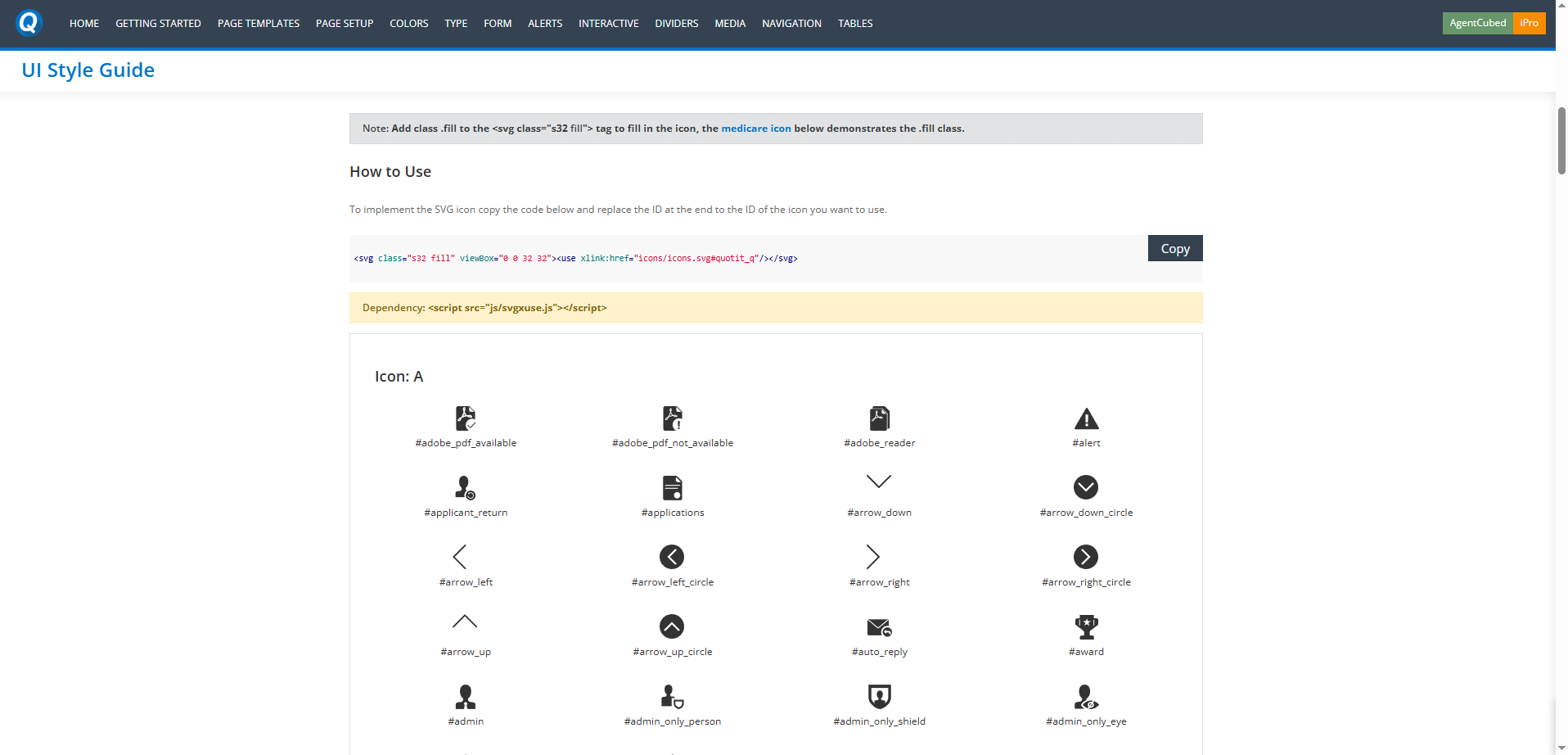Open the Colors menu
Screen dimensions: 1568x755
[x=409, y=23]
